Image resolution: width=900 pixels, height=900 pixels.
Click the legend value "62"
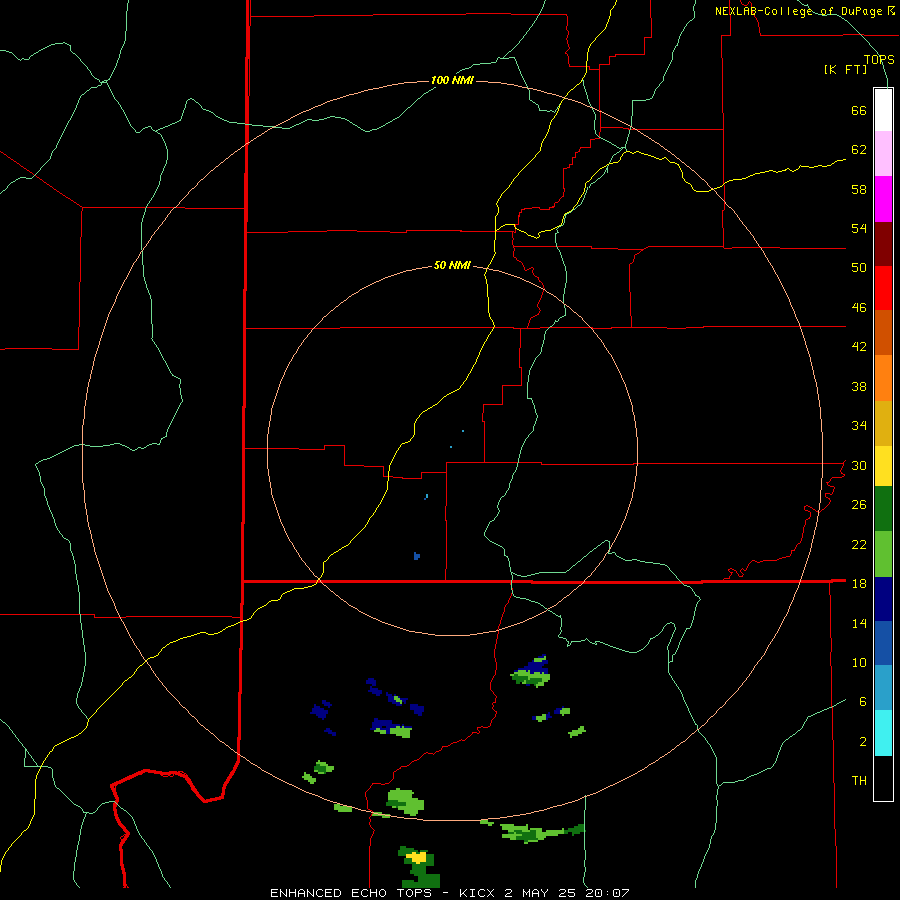859,149
